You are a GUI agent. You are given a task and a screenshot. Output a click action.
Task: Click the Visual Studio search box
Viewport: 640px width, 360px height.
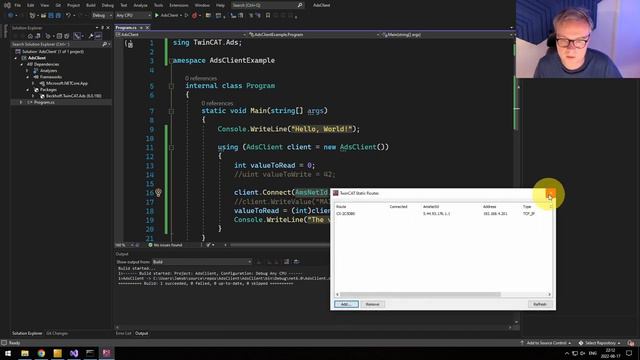(x=267, y=5)
